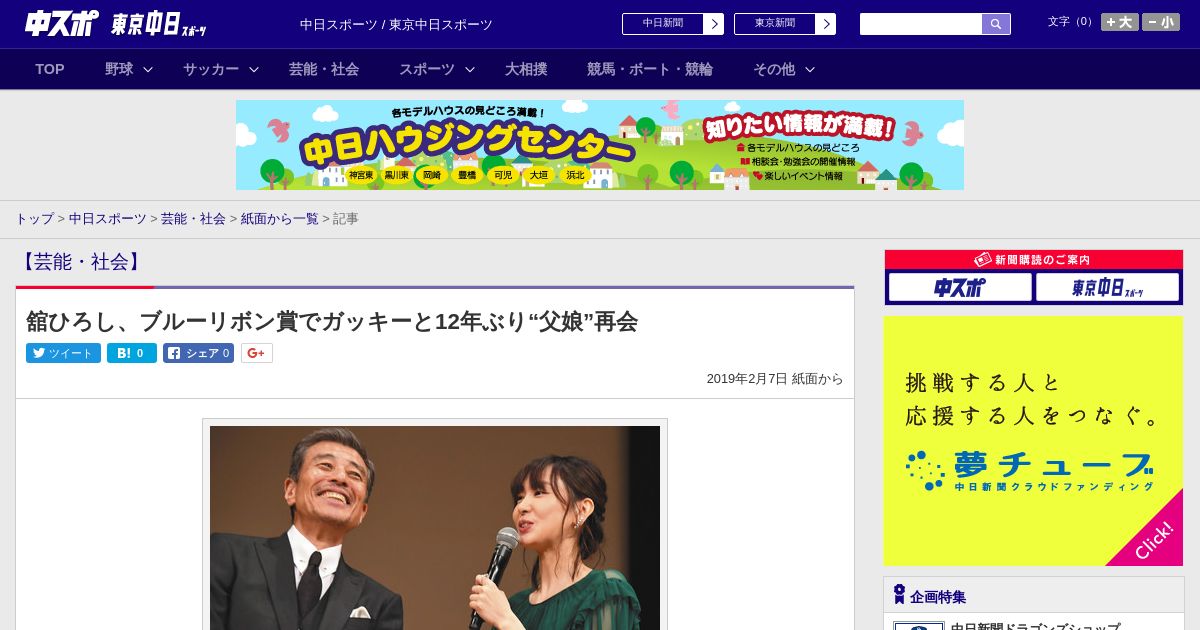Go to TOP in navigation bar

tap(50, 69)
